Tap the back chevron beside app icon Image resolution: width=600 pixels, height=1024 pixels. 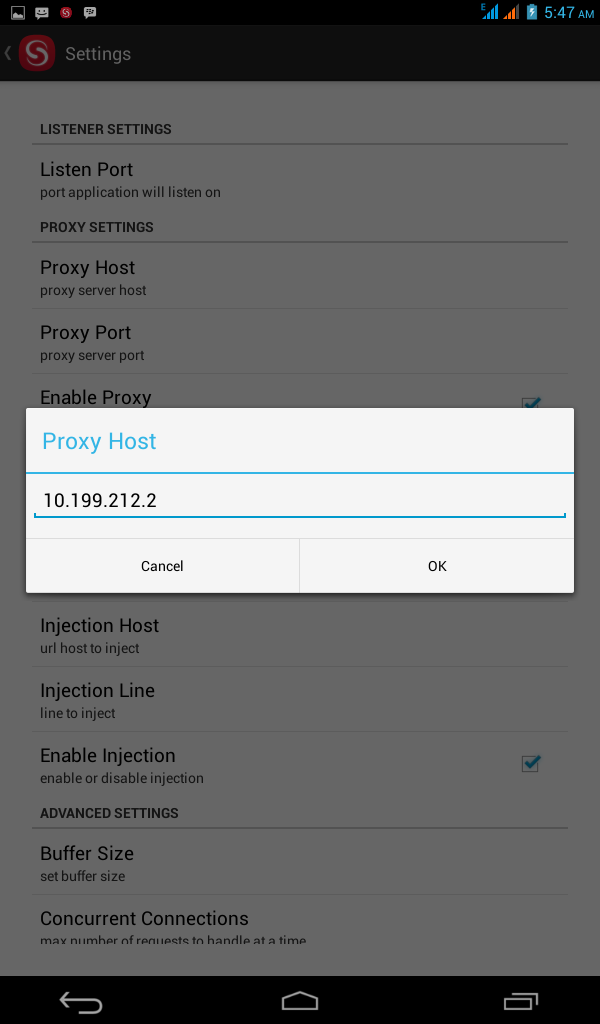click(8, 53)
